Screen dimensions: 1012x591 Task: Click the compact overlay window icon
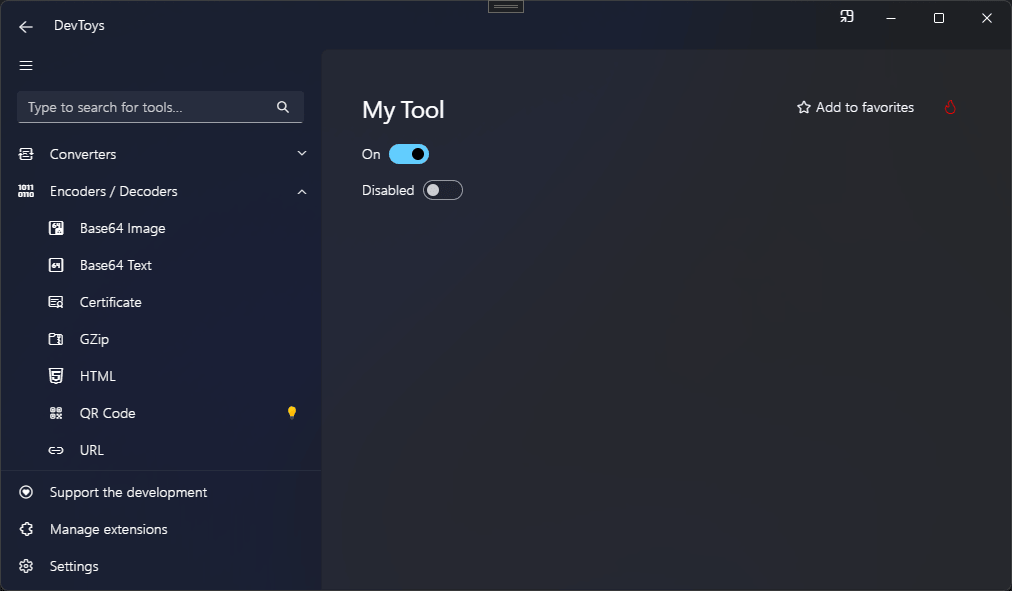pyautogui.click(x=847, y=17)
